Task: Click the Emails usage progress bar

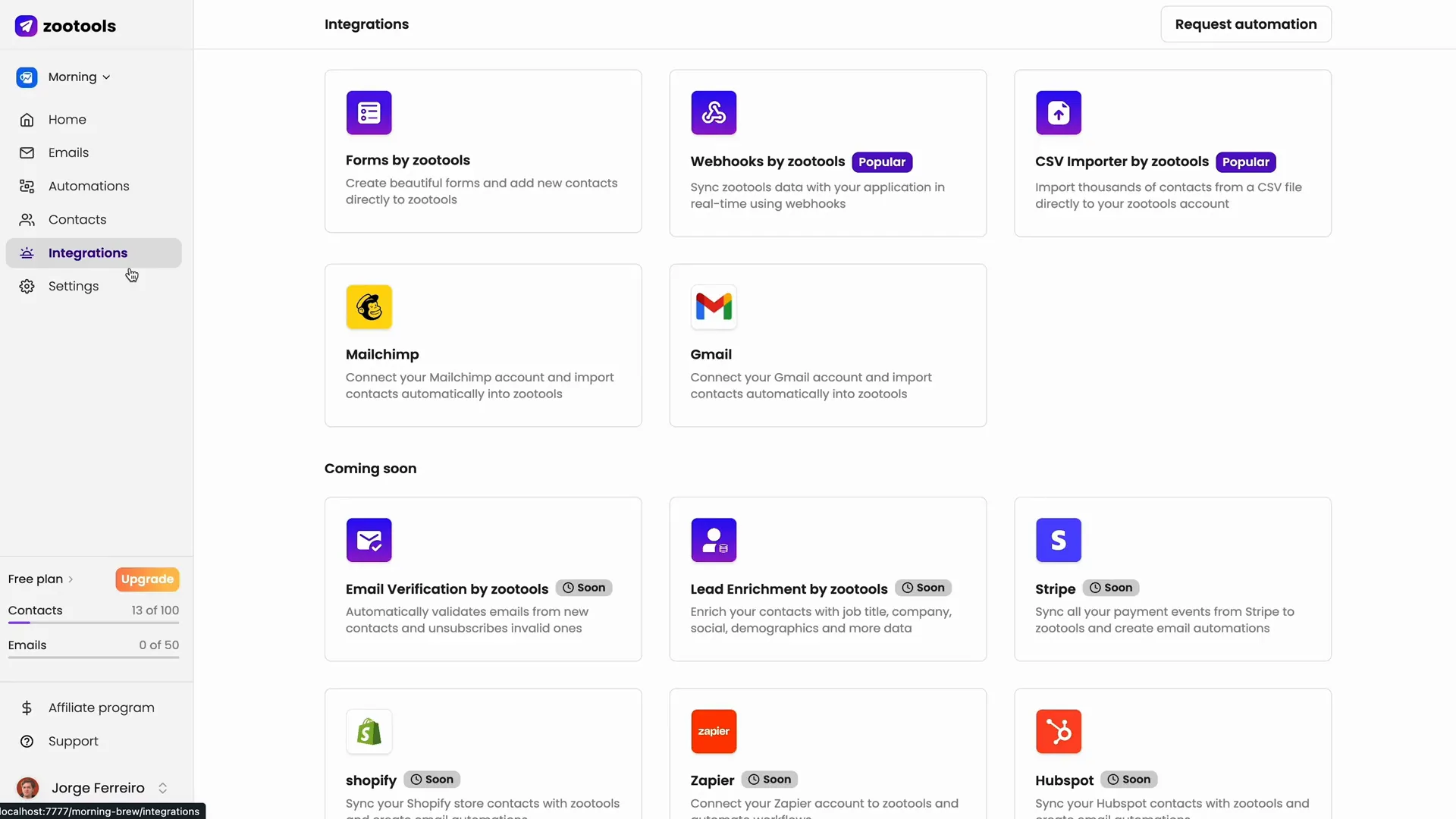Action: pos(93,658)
